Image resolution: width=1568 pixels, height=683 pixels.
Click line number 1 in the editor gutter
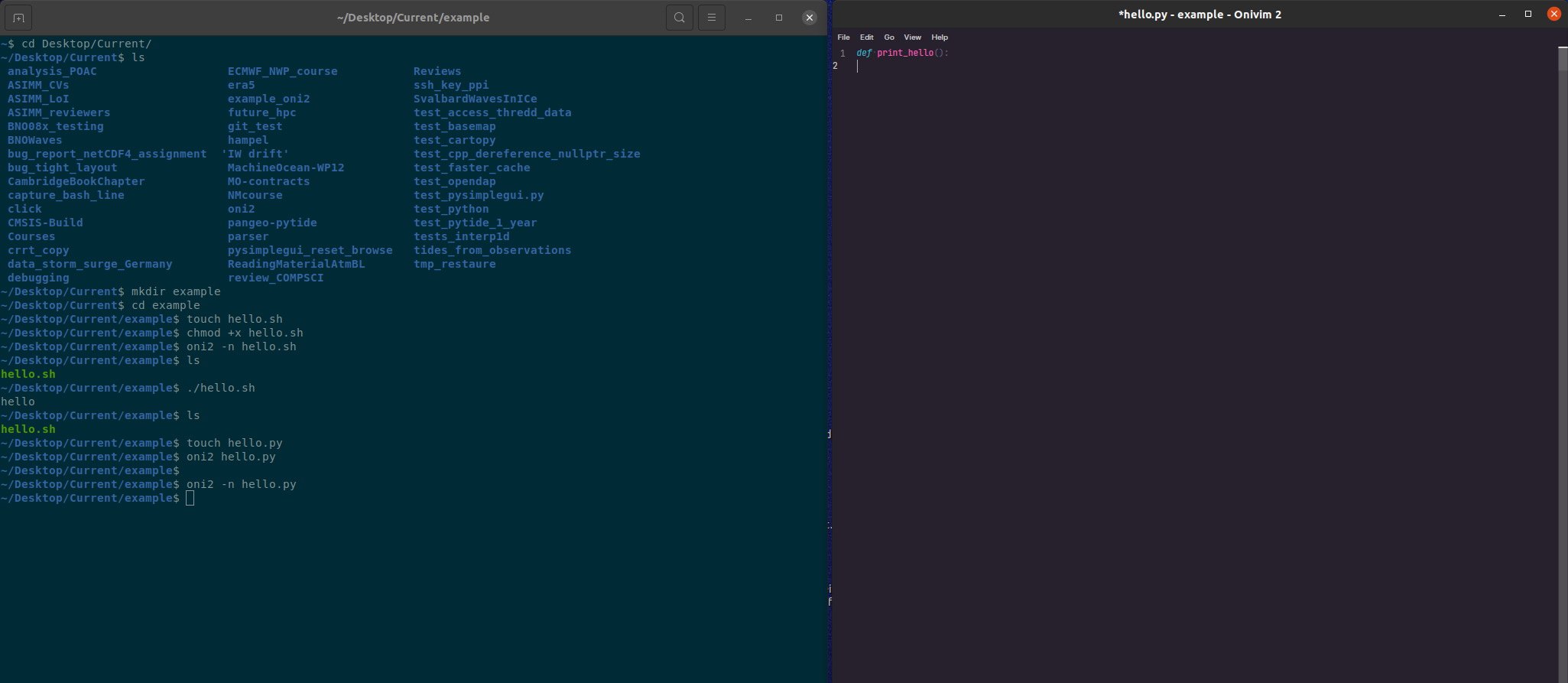point(842,53)
